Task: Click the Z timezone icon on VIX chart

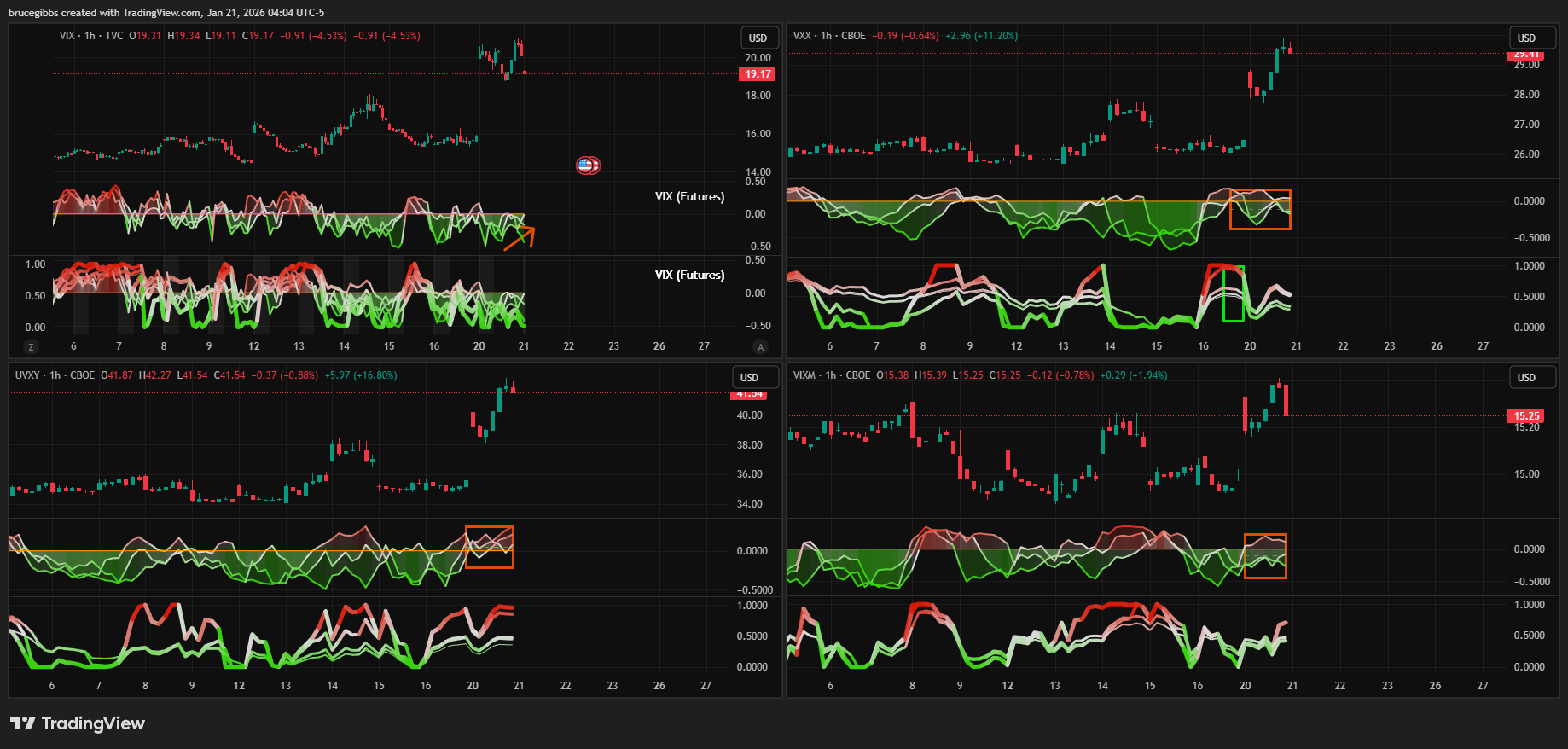Action: [32, 346]
